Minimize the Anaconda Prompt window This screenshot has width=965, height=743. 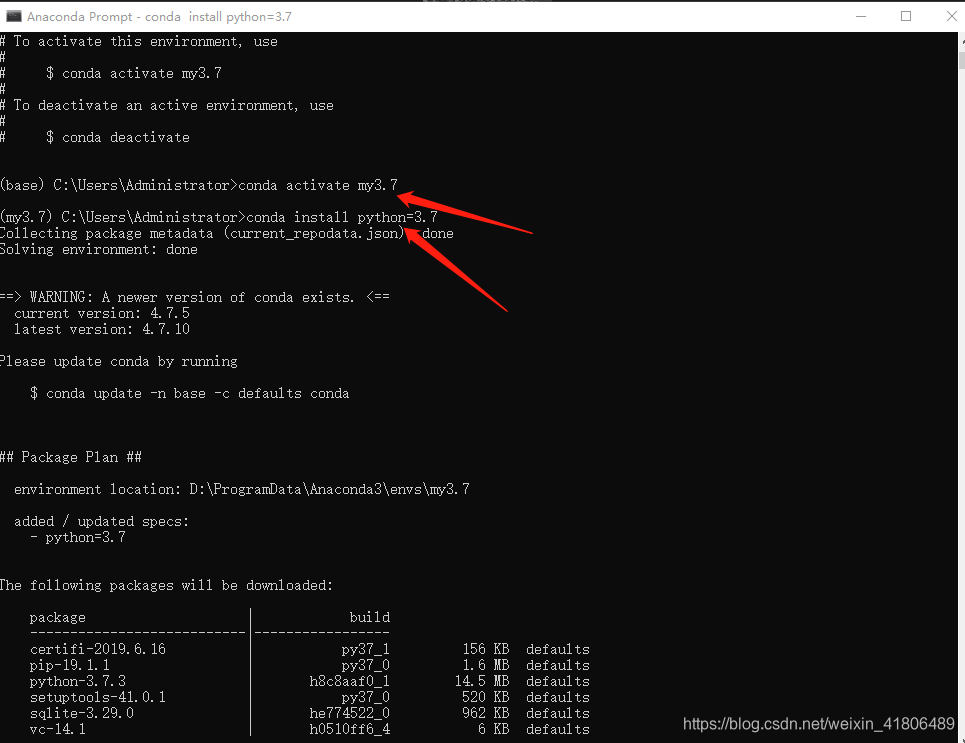pos(861,16)
